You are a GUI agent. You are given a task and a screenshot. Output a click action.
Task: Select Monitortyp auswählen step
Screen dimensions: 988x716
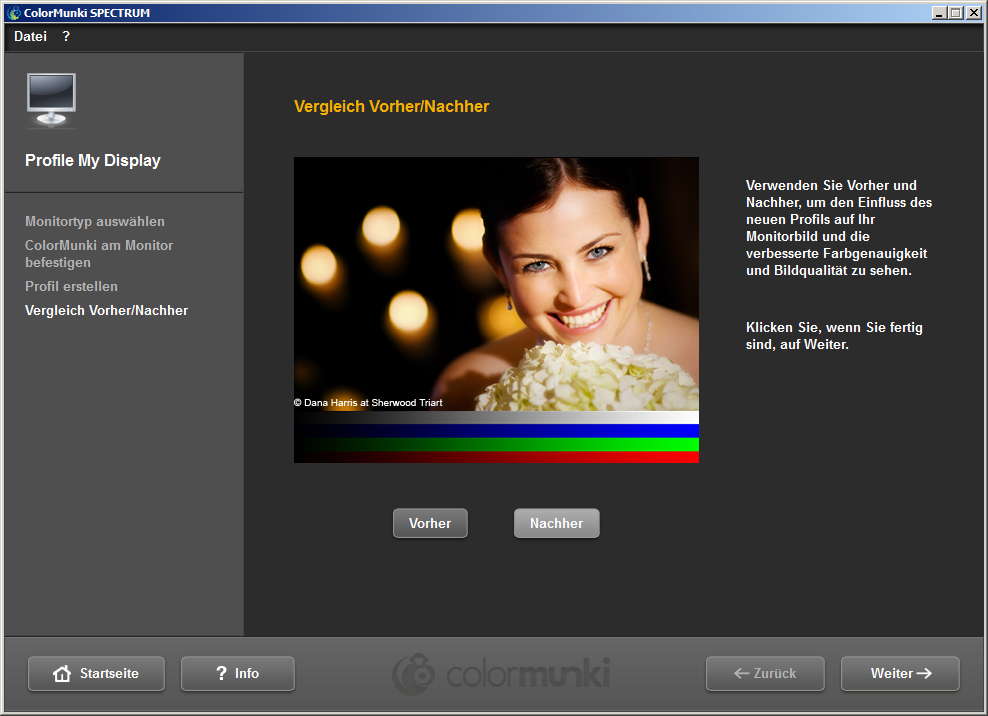[95, 221]
